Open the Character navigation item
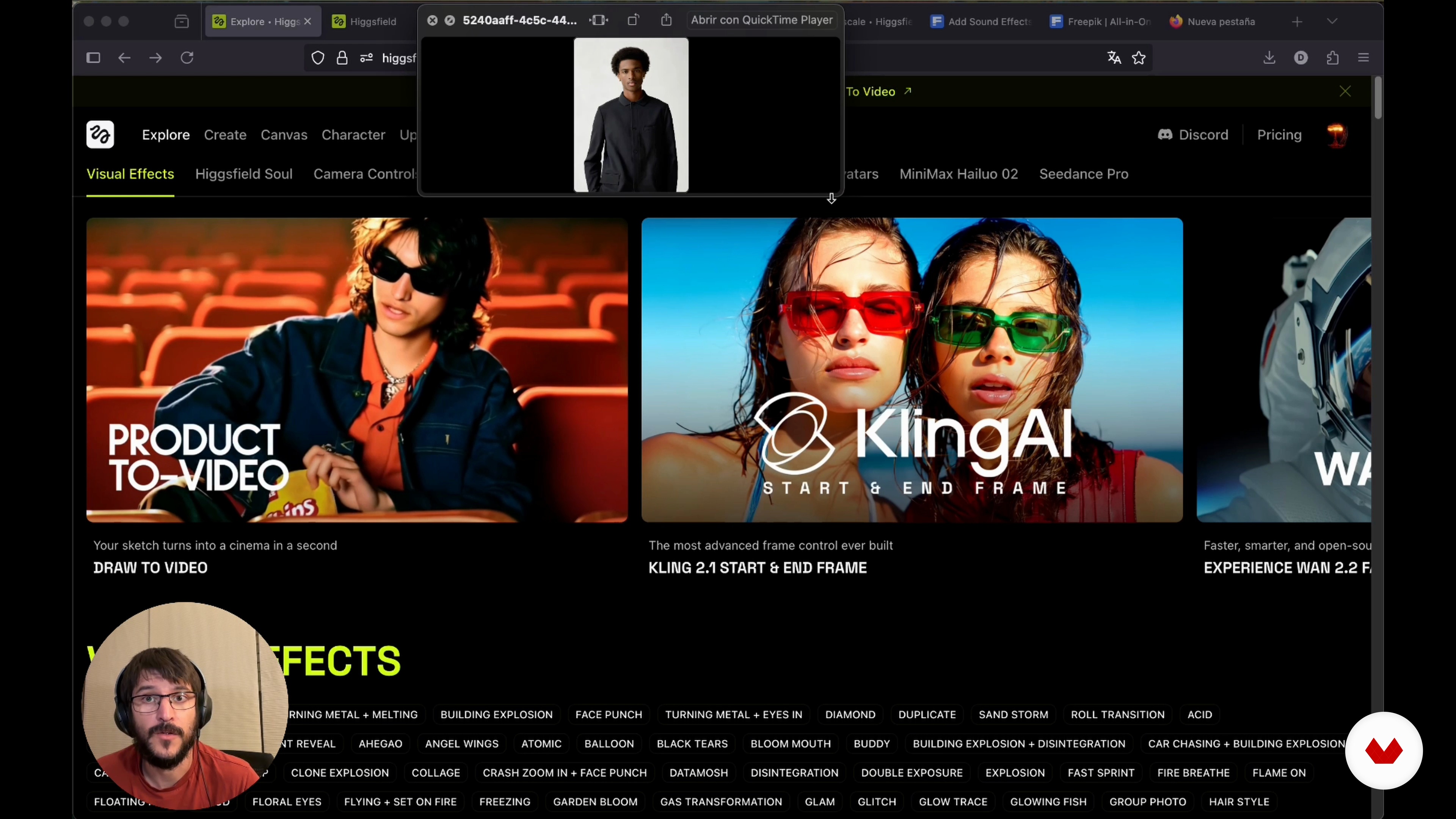Screen dimensions: 1456x819 [x=353, y=135]
